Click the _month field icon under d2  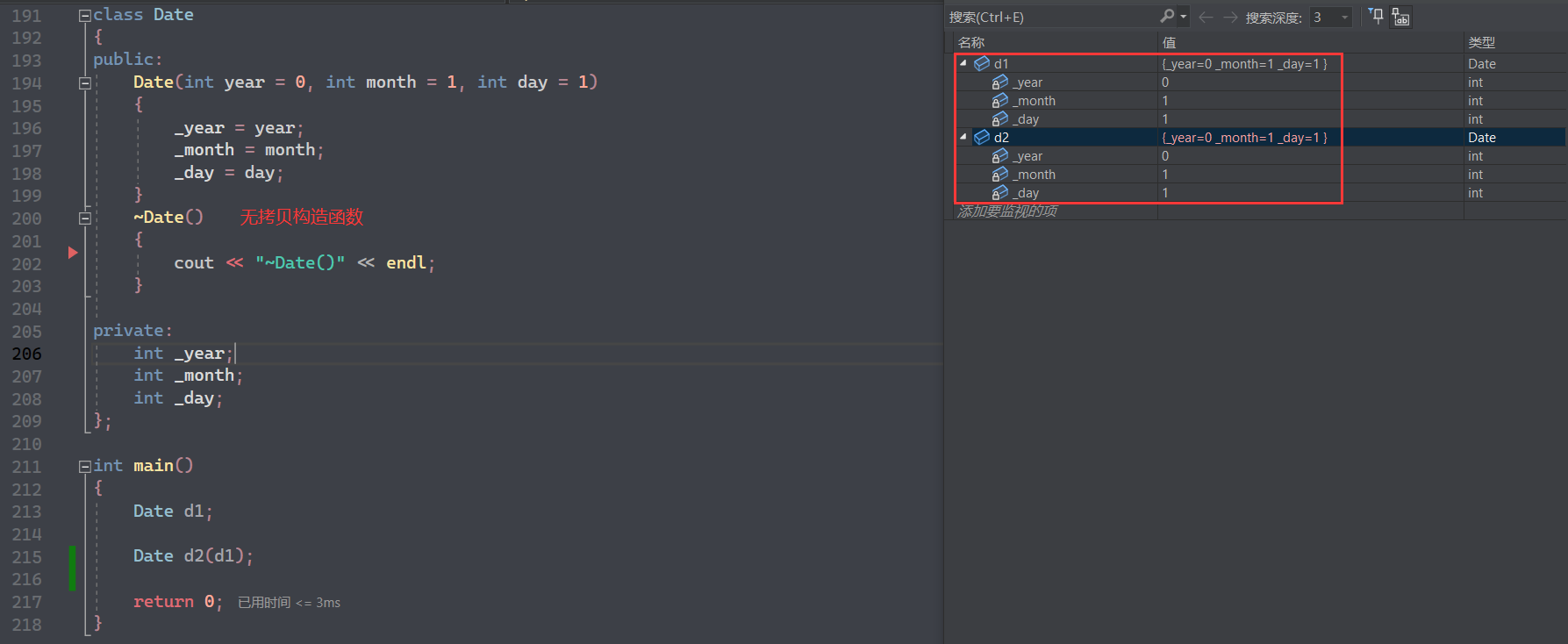coord(1000,175)
